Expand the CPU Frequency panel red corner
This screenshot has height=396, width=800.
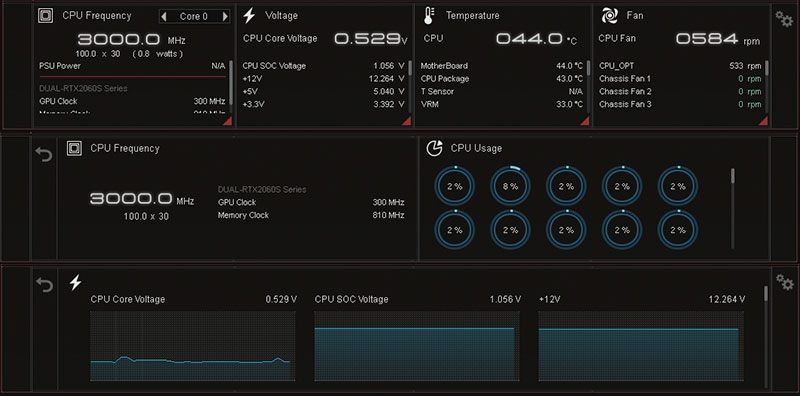tap(228, 121)
